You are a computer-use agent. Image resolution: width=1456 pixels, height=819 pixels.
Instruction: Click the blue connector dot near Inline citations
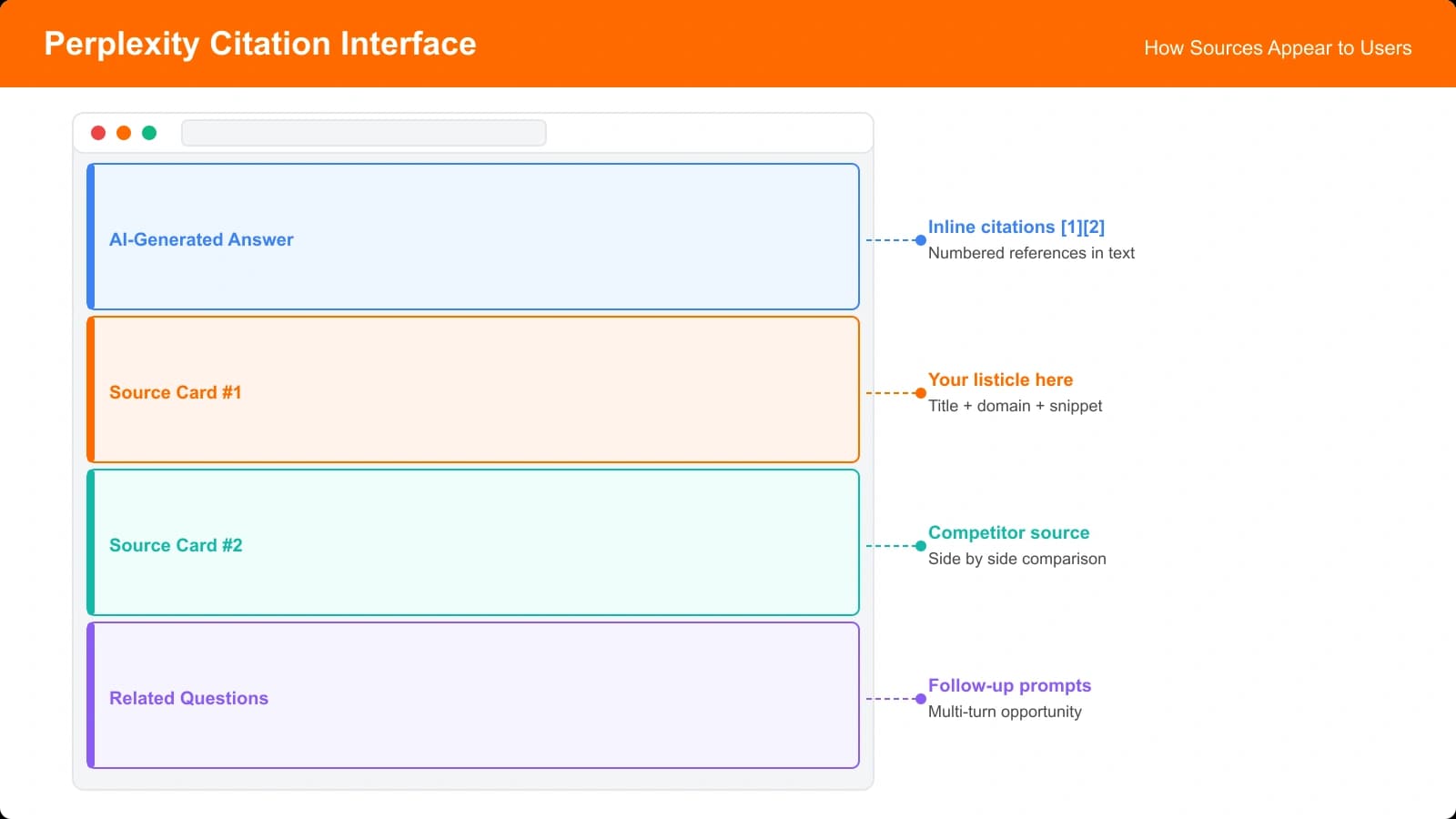919,241
